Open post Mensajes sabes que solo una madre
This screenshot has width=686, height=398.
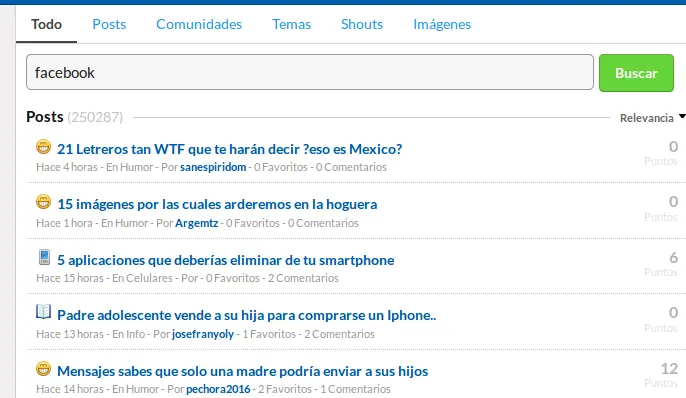click(243, 371)
